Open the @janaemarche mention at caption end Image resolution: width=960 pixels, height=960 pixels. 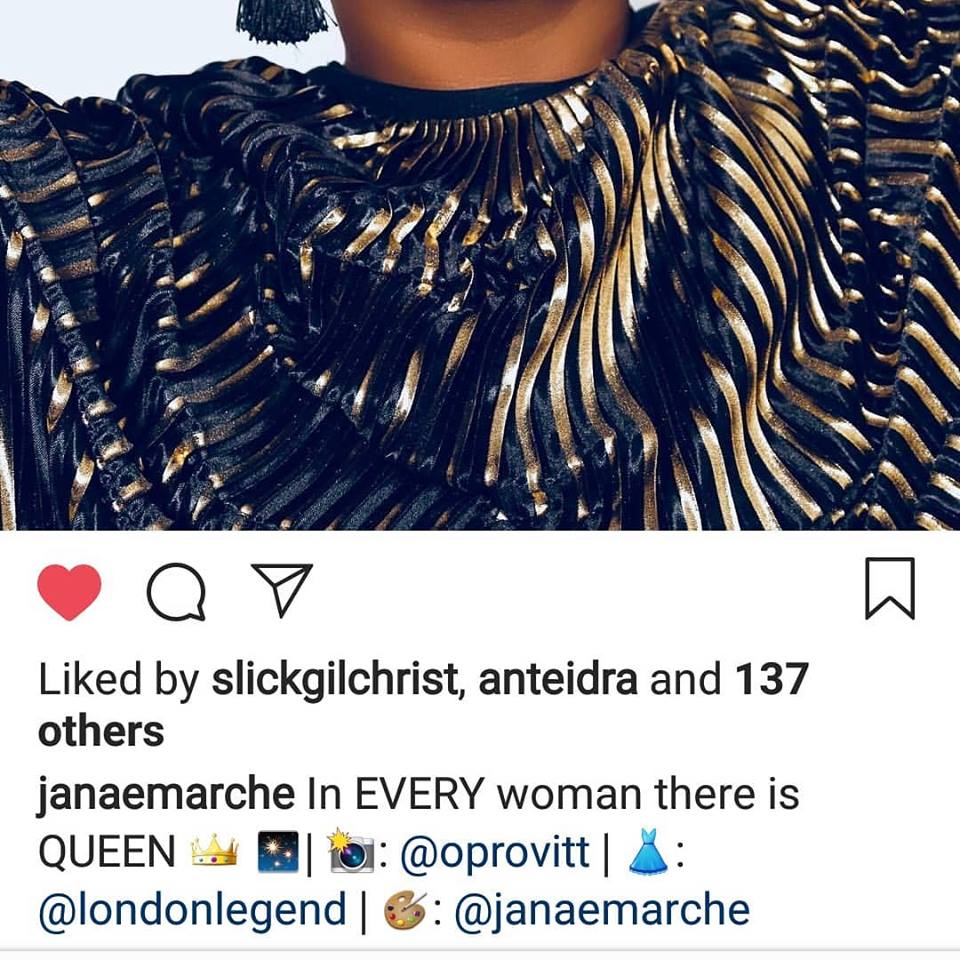click(x=602, y=910)
